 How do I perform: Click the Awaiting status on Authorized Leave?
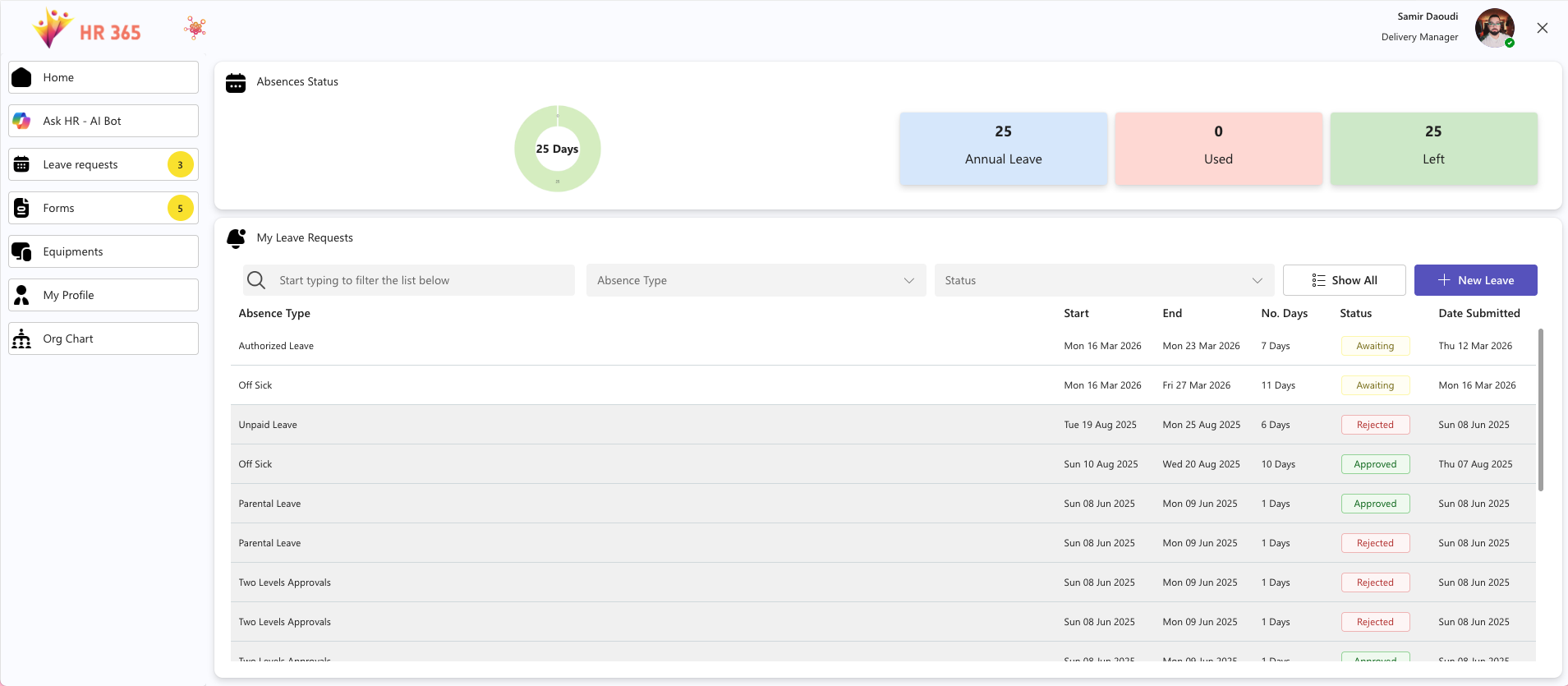click(1375, 346)
